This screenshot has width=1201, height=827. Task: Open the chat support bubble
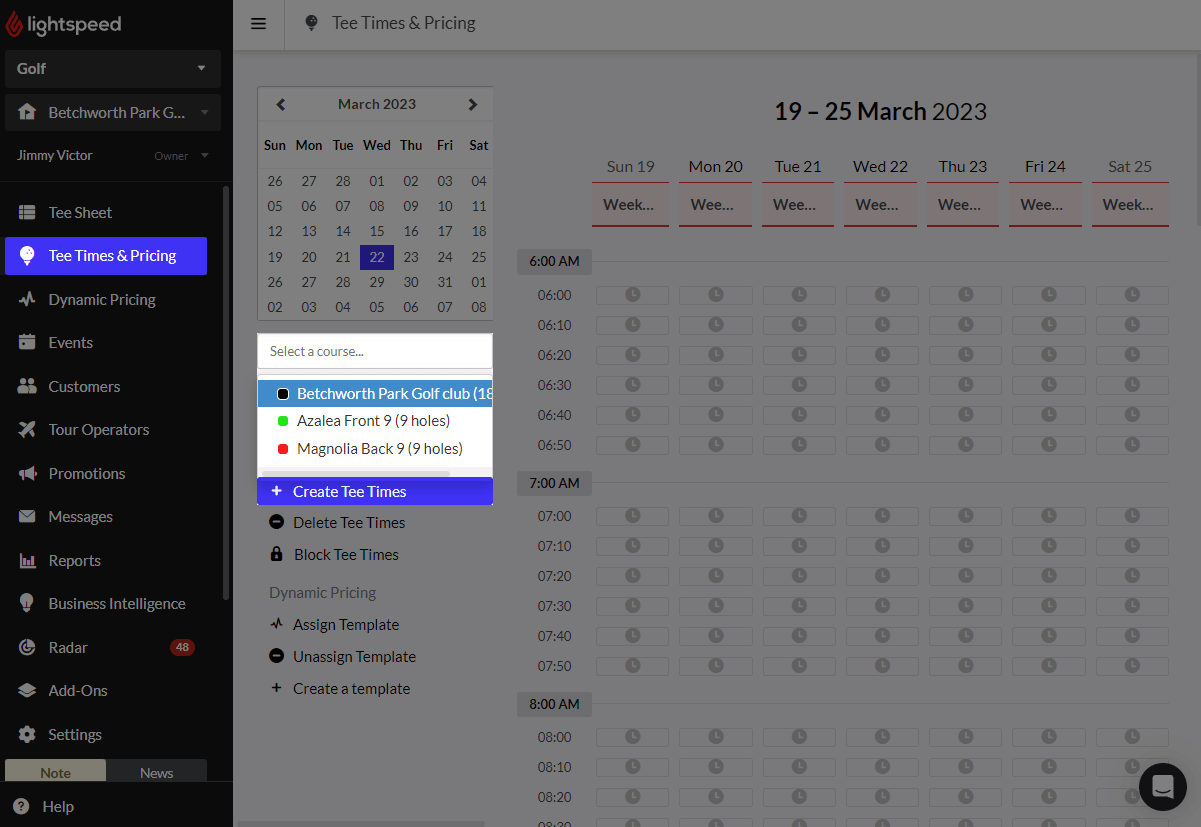click(x=1162, y=787)
